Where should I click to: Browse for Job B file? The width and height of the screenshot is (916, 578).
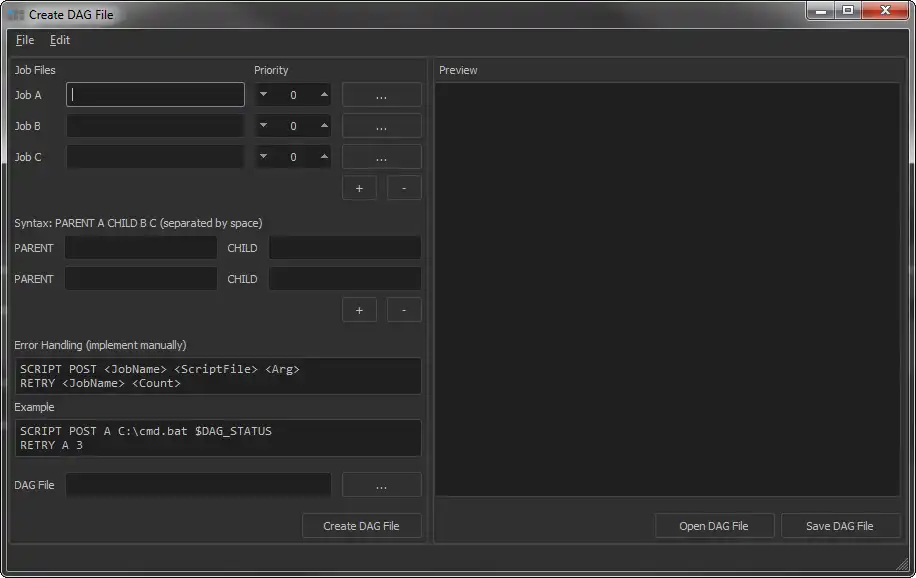[x=381, y=126]
